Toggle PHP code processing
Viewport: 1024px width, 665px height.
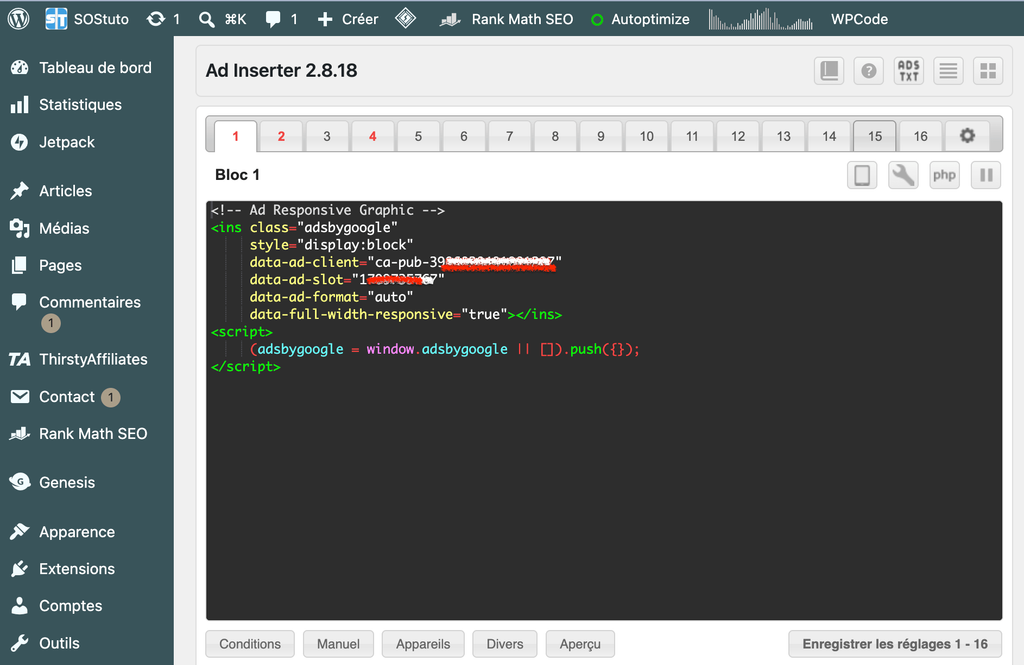944,175
